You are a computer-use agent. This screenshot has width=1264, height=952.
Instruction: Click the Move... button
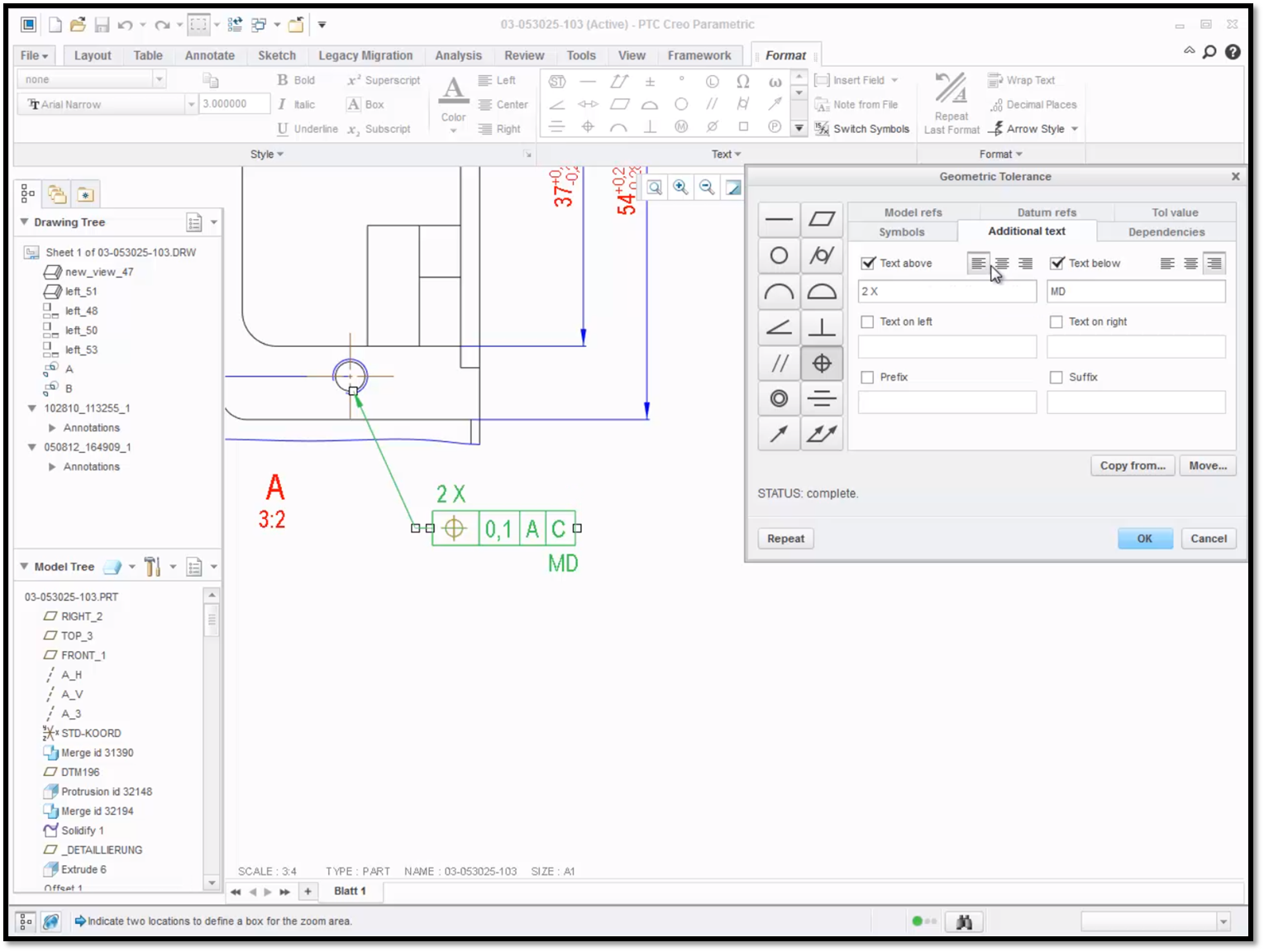(1208, 466)
